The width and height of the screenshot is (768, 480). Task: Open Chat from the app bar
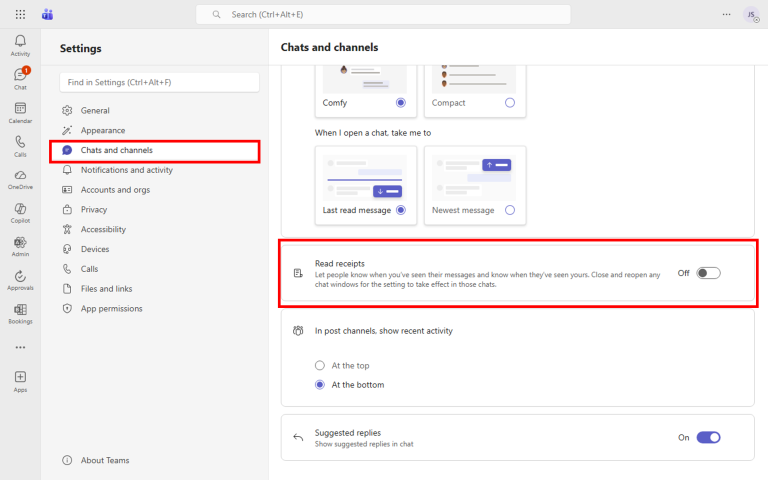coord(20,77)
